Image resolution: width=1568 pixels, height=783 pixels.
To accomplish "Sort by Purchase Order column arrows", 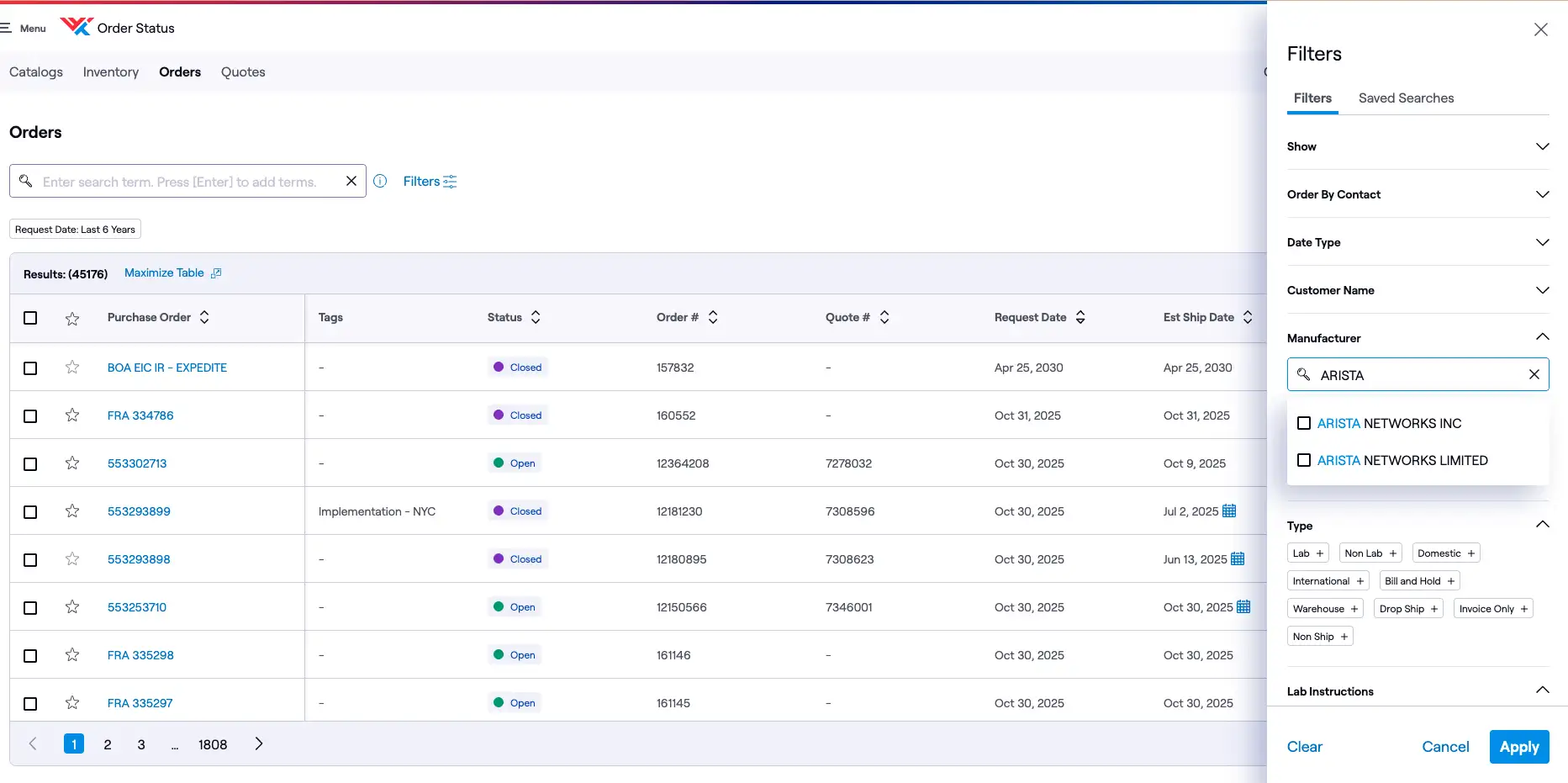I will point(204,317).
